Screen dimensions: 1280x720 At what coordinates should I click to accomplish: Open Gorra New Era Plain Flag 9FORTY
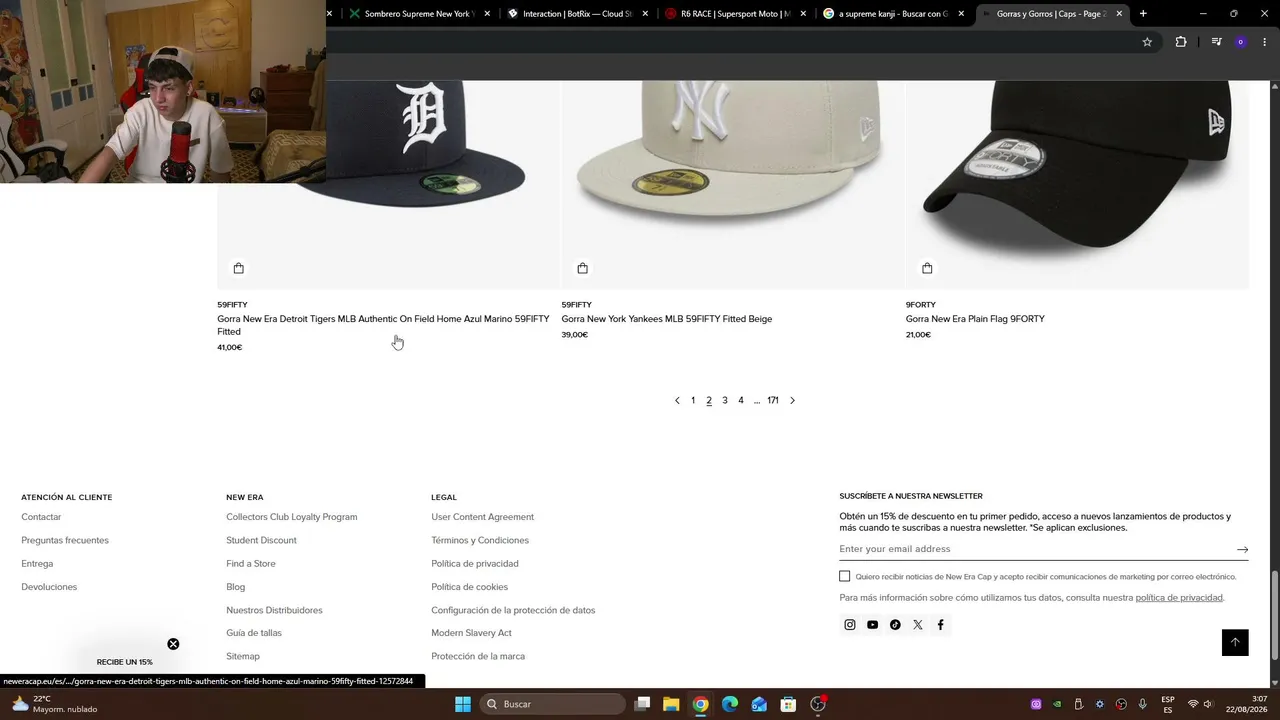(x=975, y=319)
